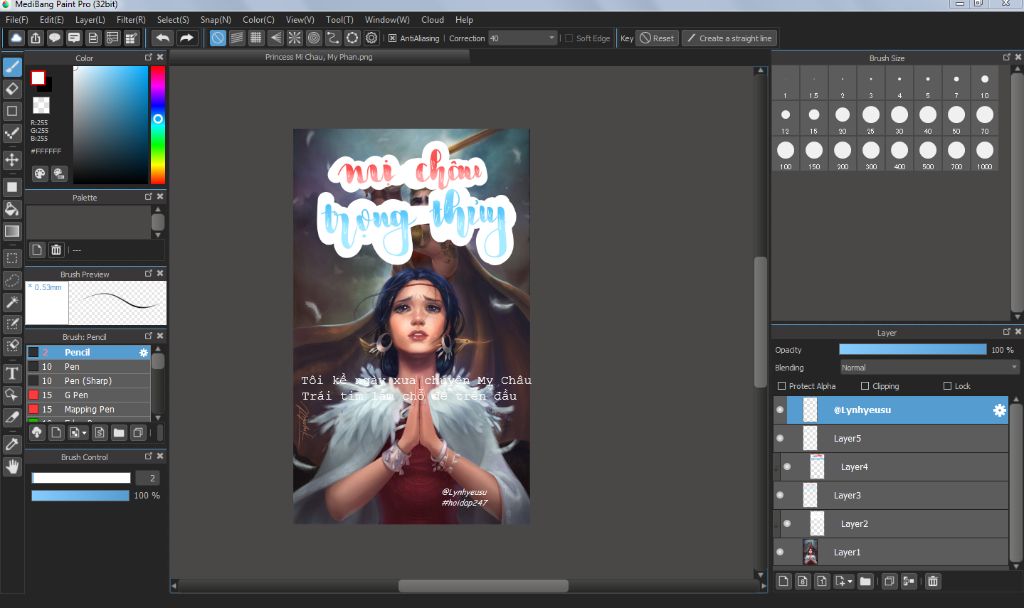
Task: Click the rainbow hue slider bar
Action: tap(157, 125)
